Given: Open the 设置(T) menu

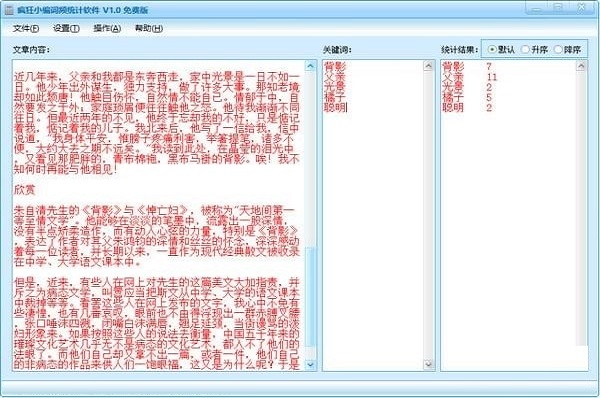Looking at the screenshot, I should click(66, 28).
